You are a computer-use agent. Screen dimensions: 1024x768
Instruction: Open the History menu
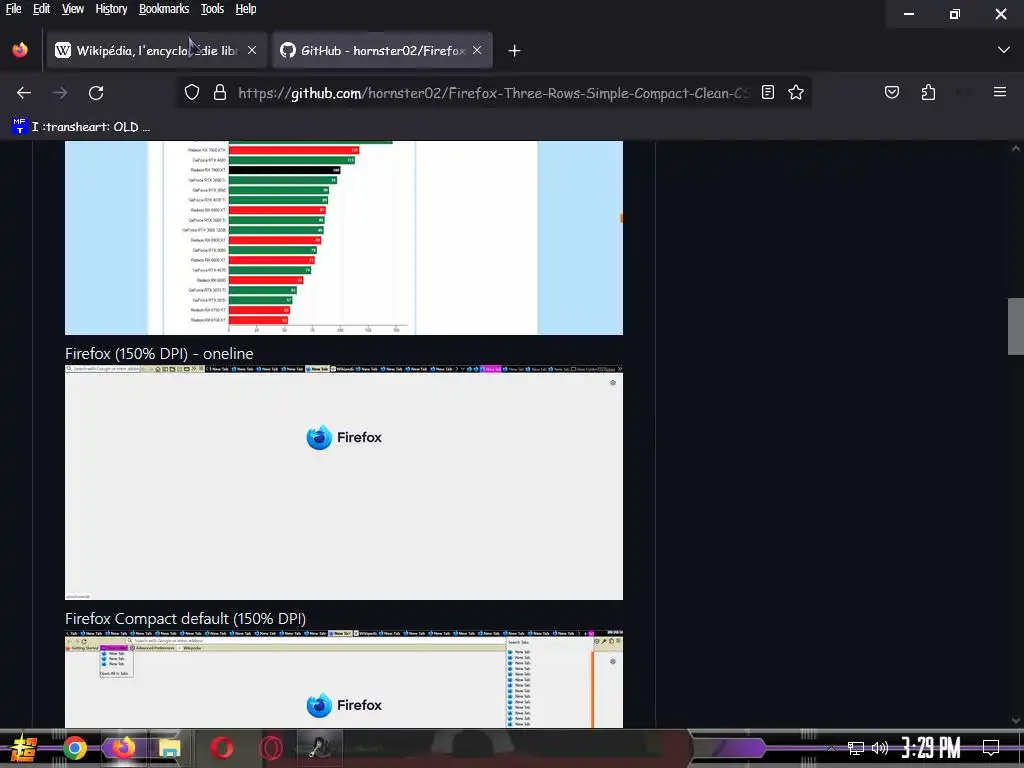111,9
